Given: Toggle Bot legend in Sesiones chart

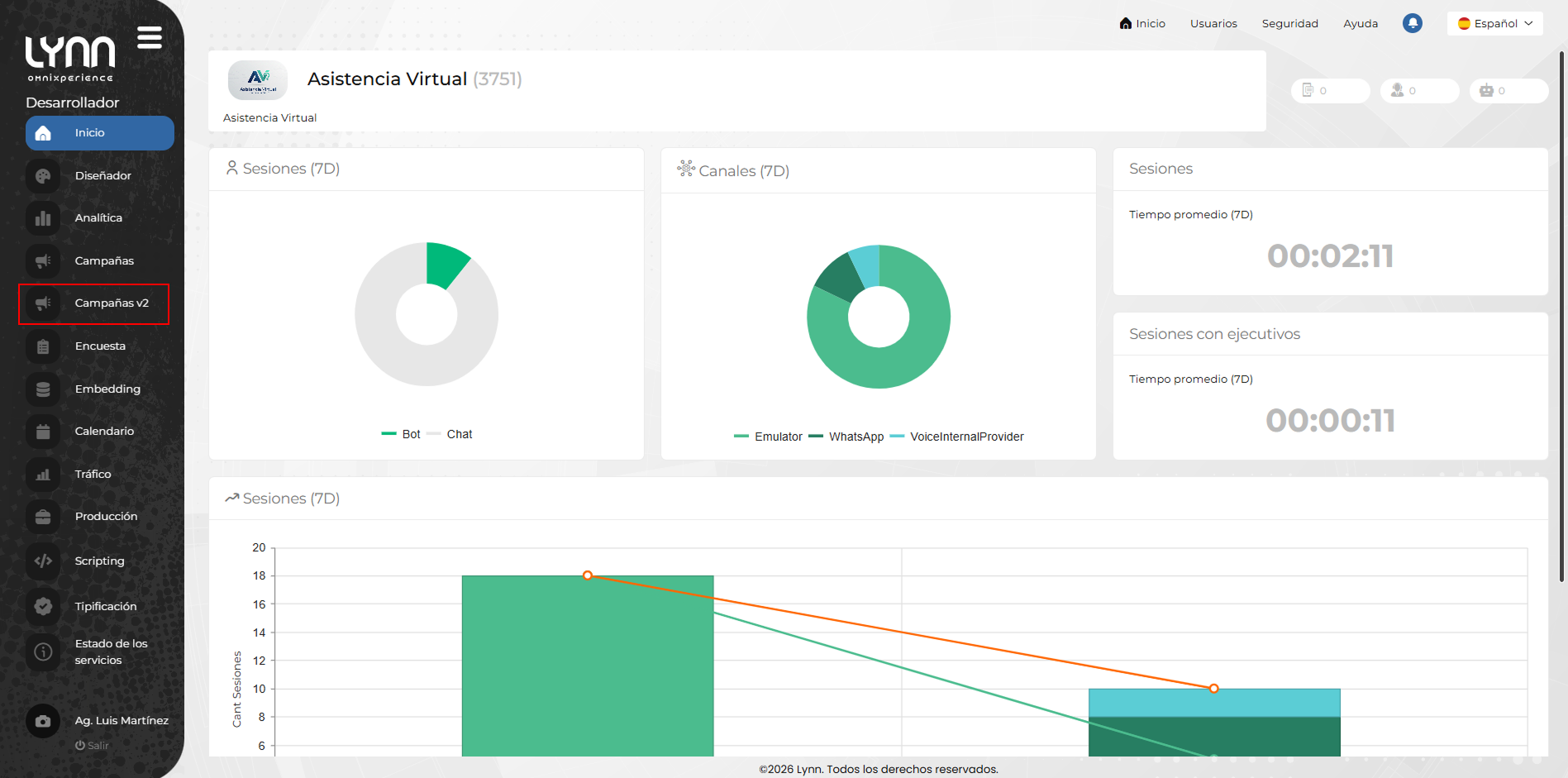Looking at the screenshot, I should coord(401,434).
